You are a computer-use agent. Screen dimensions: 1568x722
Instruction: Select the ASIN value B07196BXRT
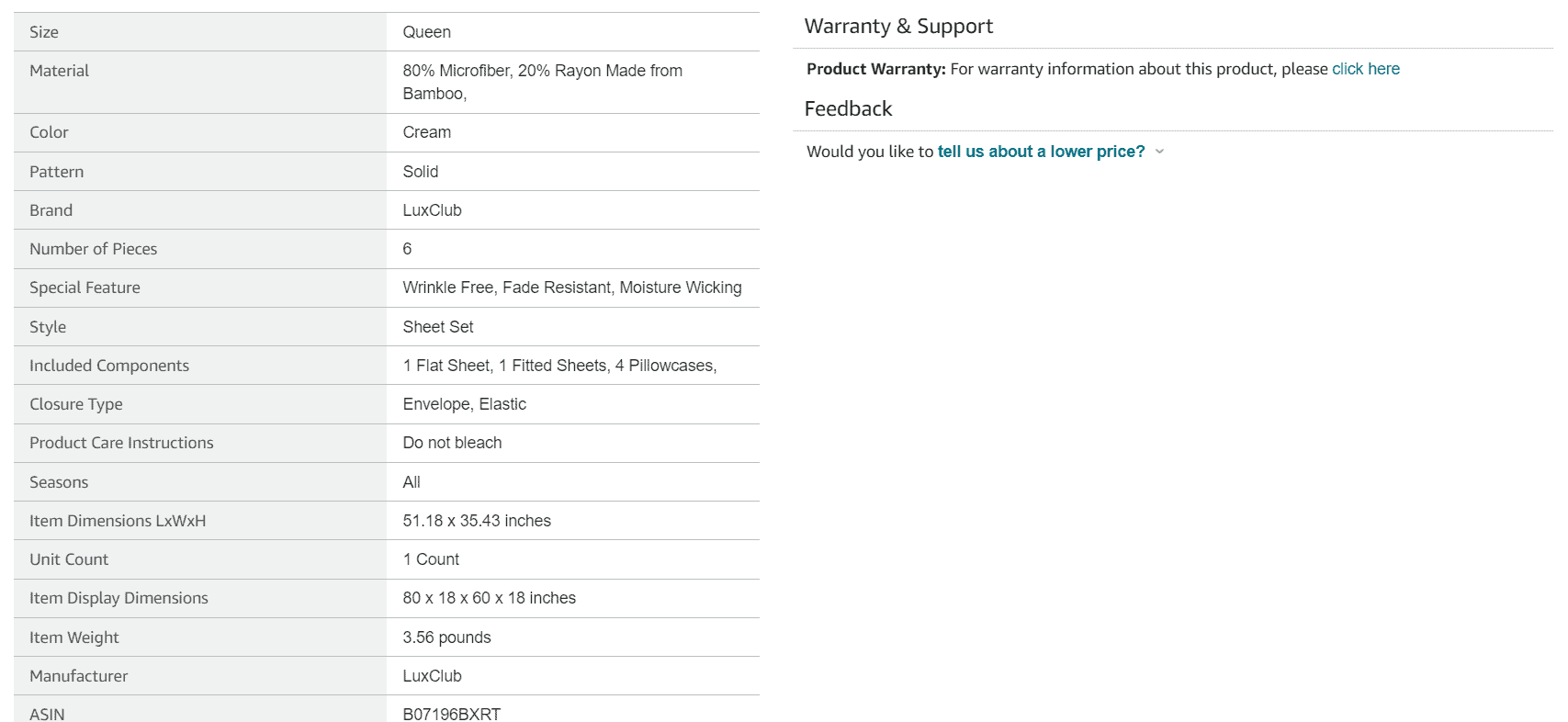pyautogui.click(x=451, y=714)
